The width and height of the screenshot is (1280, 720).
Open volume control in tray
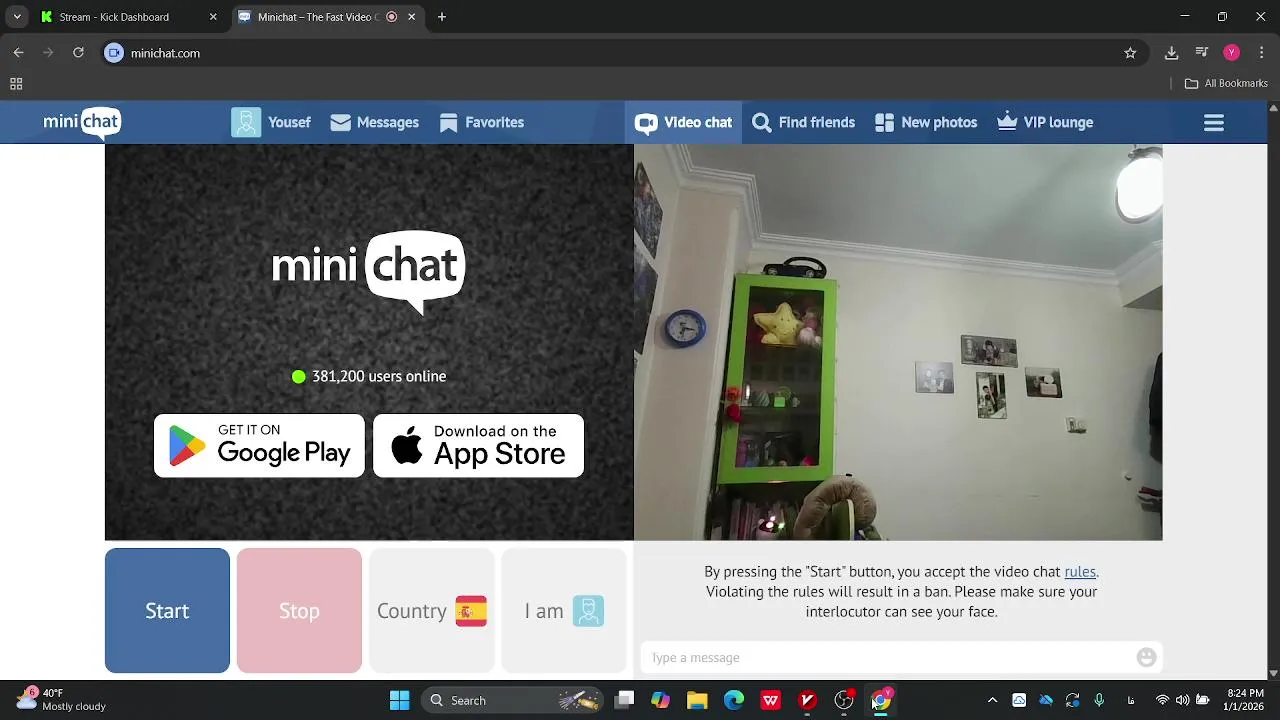1183,700
